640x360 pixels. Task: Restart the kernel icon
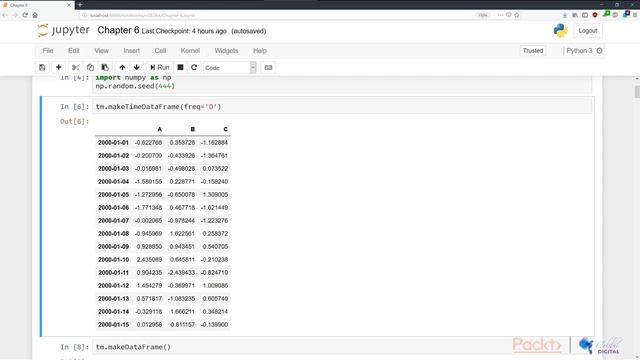pyautogui.click(x=194, y=67)
